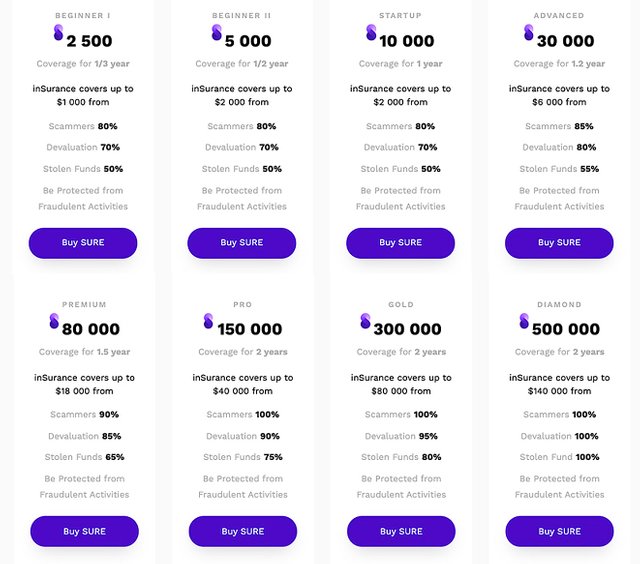Click the Premium plan token icon
640x564 pixels.
click(x=54, y=321)
